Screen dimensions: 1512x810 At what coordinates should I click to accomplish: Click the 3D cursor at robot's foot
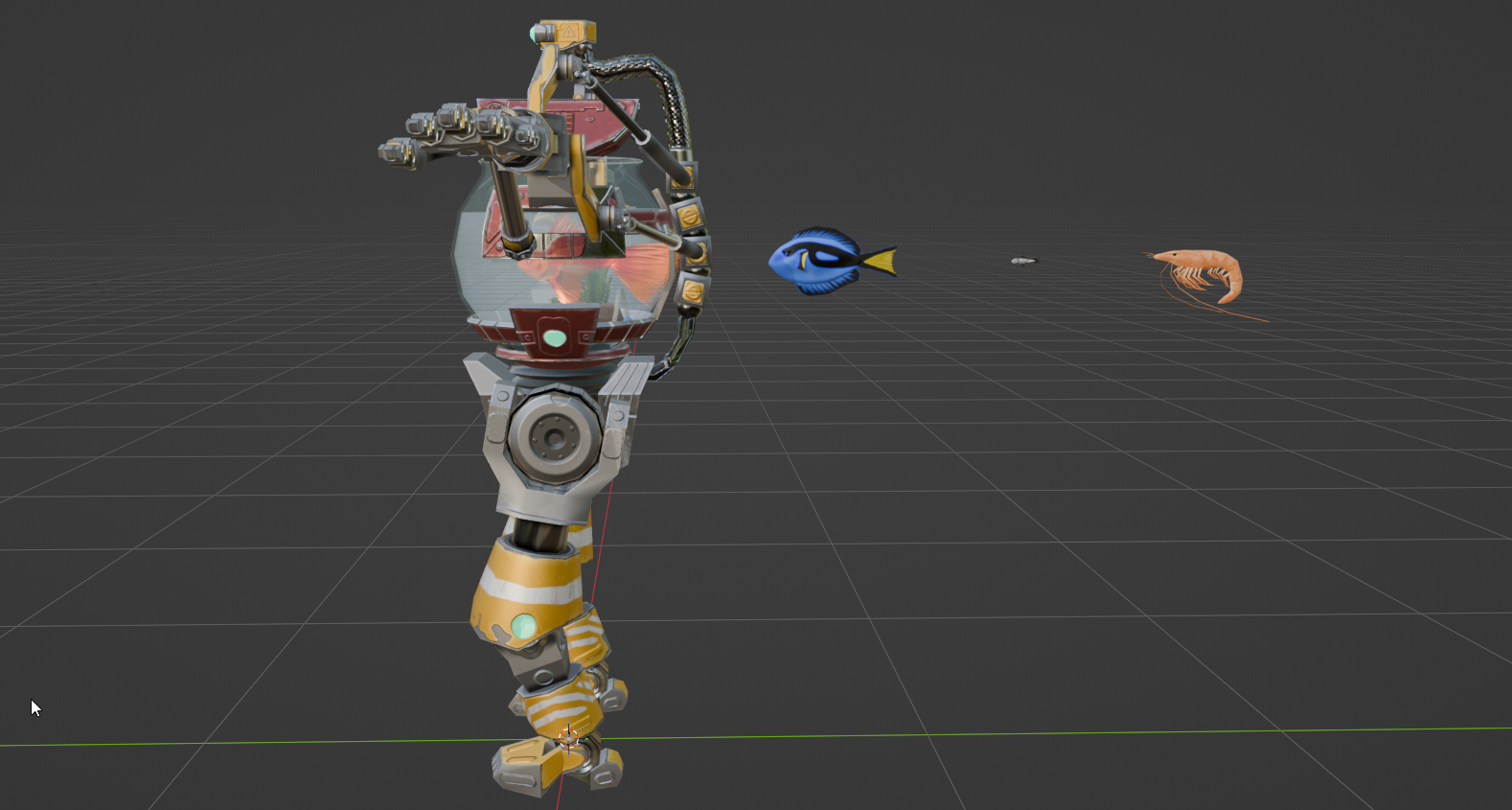pos(568,737)
